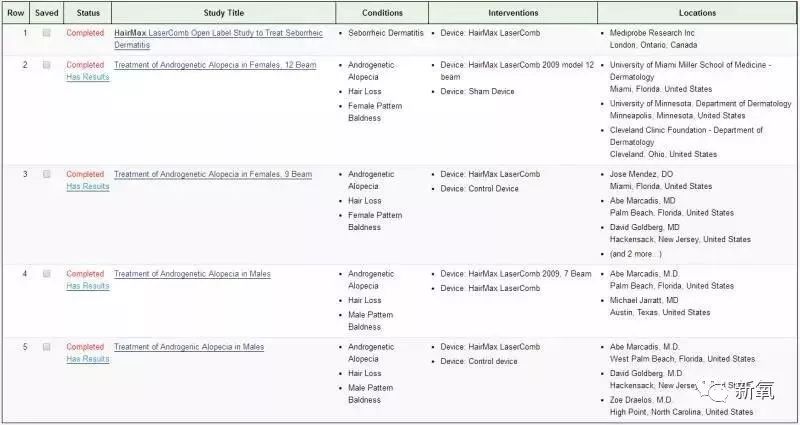Select Device: HairMax LaserComb 2009 model 12 beam
800x425 pixels.
(x=517, y=71)
